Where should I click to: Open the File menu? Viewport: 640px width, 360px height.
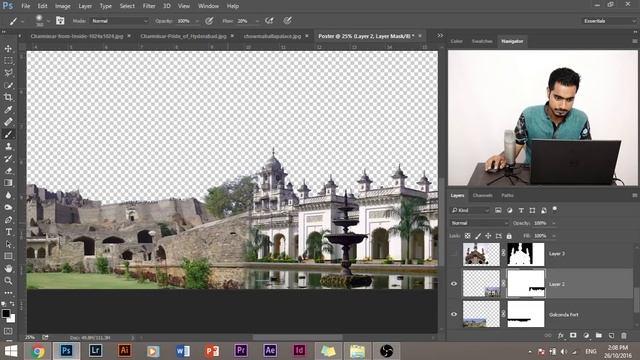(x=25, y=6)
